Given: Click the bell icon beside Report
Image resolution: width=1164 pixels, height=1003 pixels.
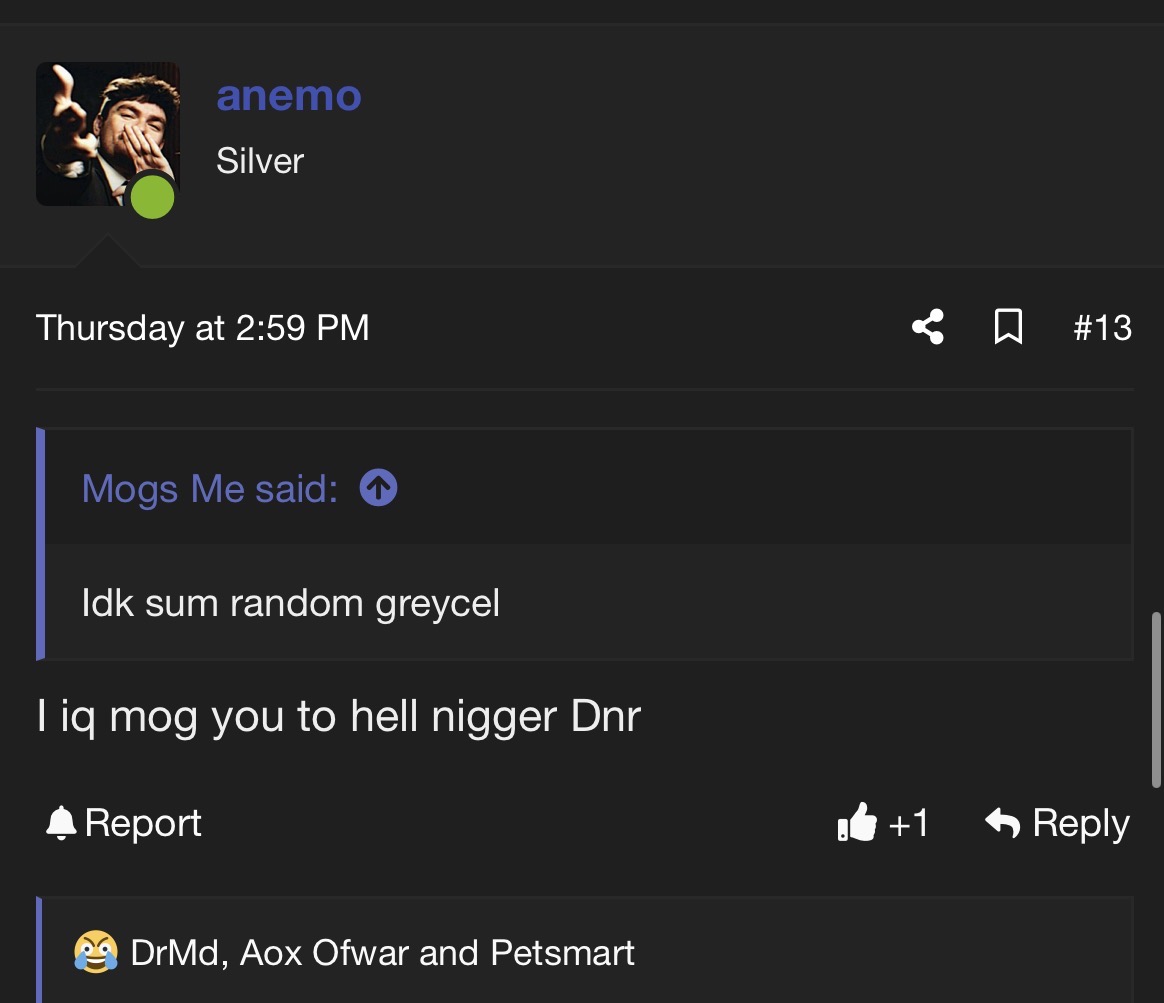Looking at the screenshot, I should pos(61,822).
